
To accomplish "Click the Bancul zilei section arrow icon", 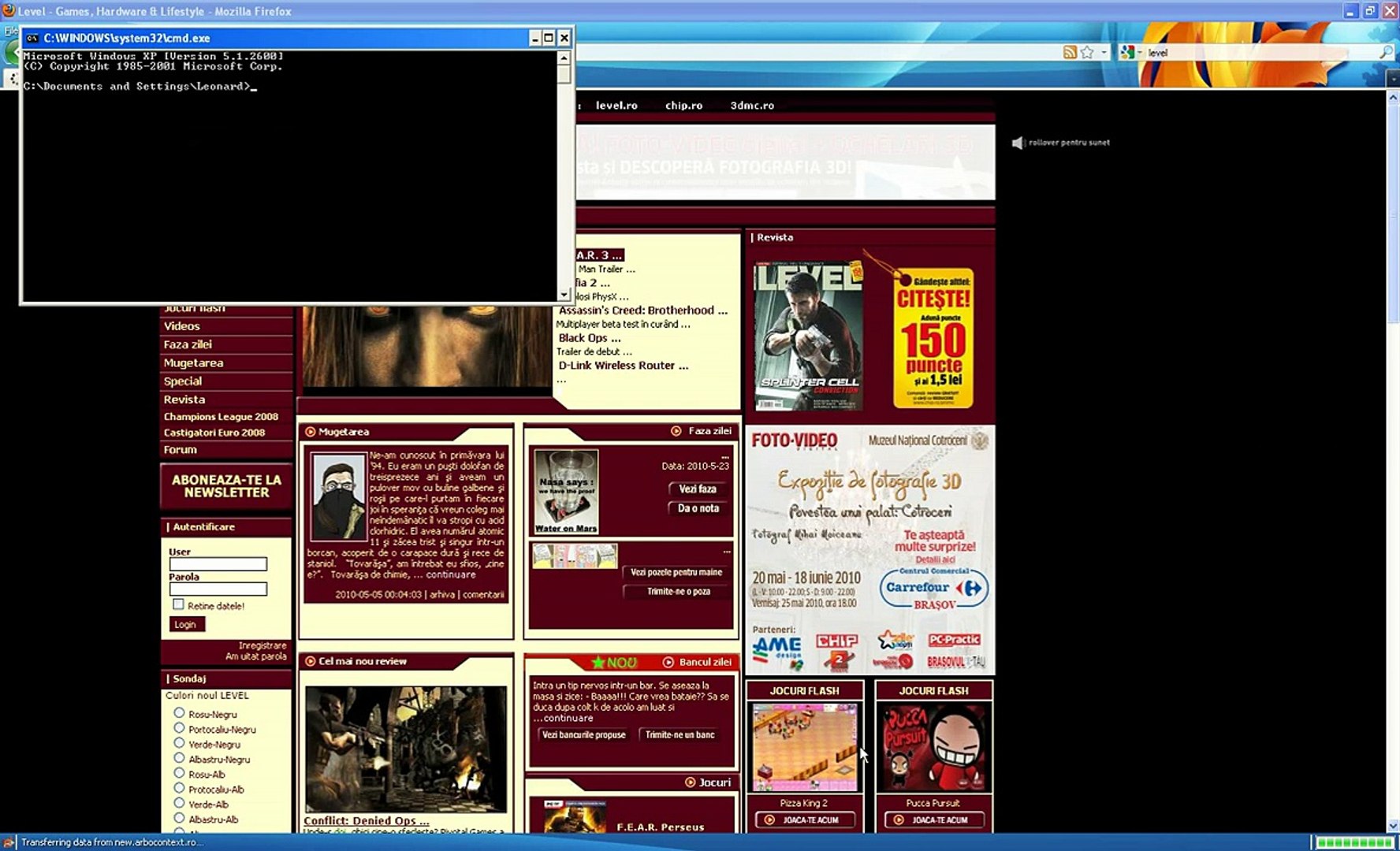I will 668,663.
